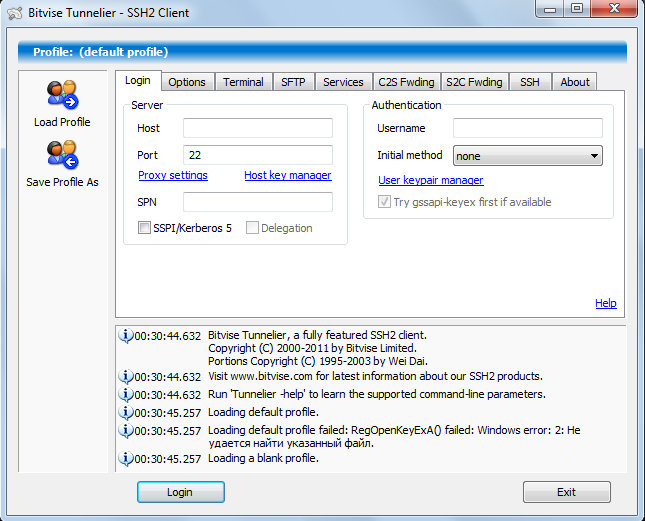This screenshot has height=521, width=645.
Task: Click log text 'Loading default profile.'
Action: pyautogui.click(x=263, y=412)
